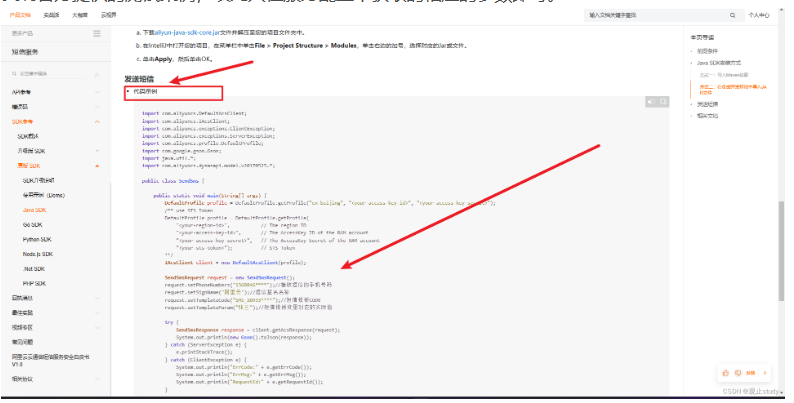The width and height of the screenshot is (794, 403).
Task: Expand the 视频专区 section chevron
Action: [x=97, y=328]
